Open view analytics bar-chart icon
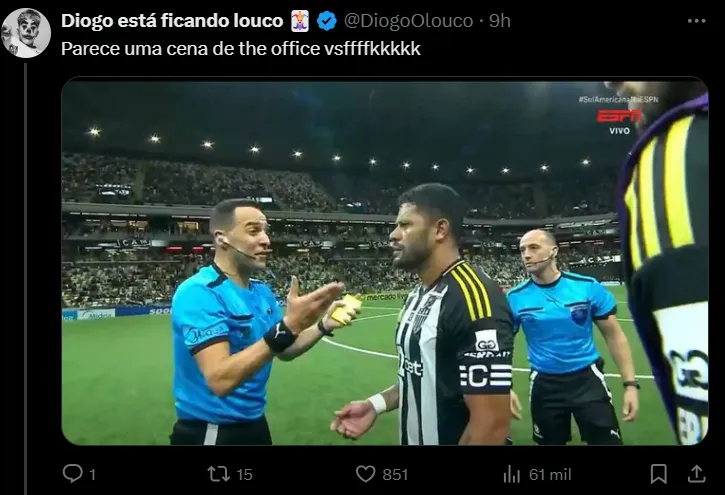This screenshot has width=725, height=495. click(511, 474)
